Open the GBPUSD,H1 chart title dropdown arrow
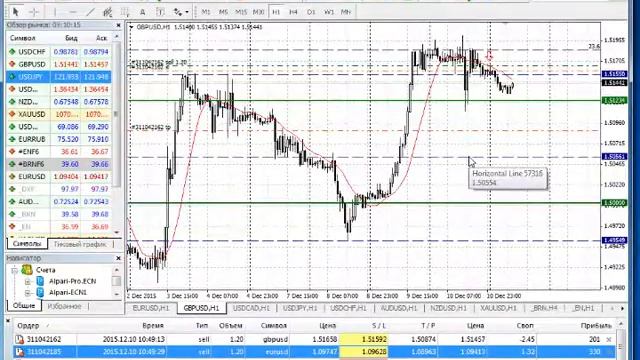Image resolution: width=640 pixels, height=360 pixels. tap(131, 27)
